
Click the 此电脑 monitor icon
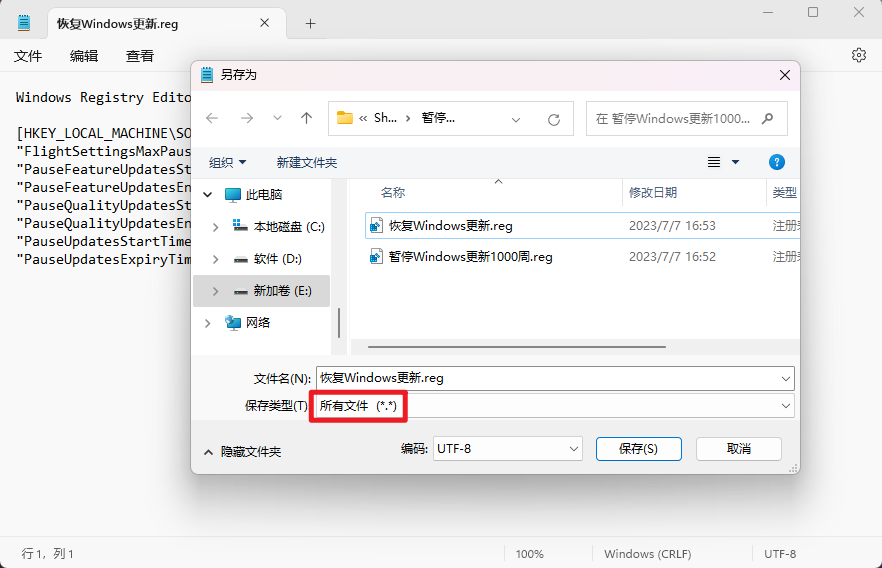tap(232, 195)
